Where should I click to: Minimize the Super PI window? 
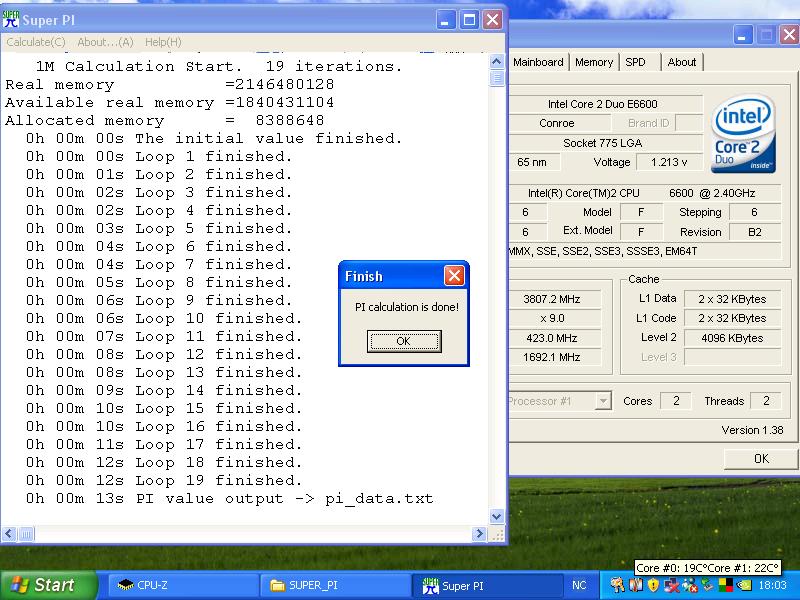point(445,20)
